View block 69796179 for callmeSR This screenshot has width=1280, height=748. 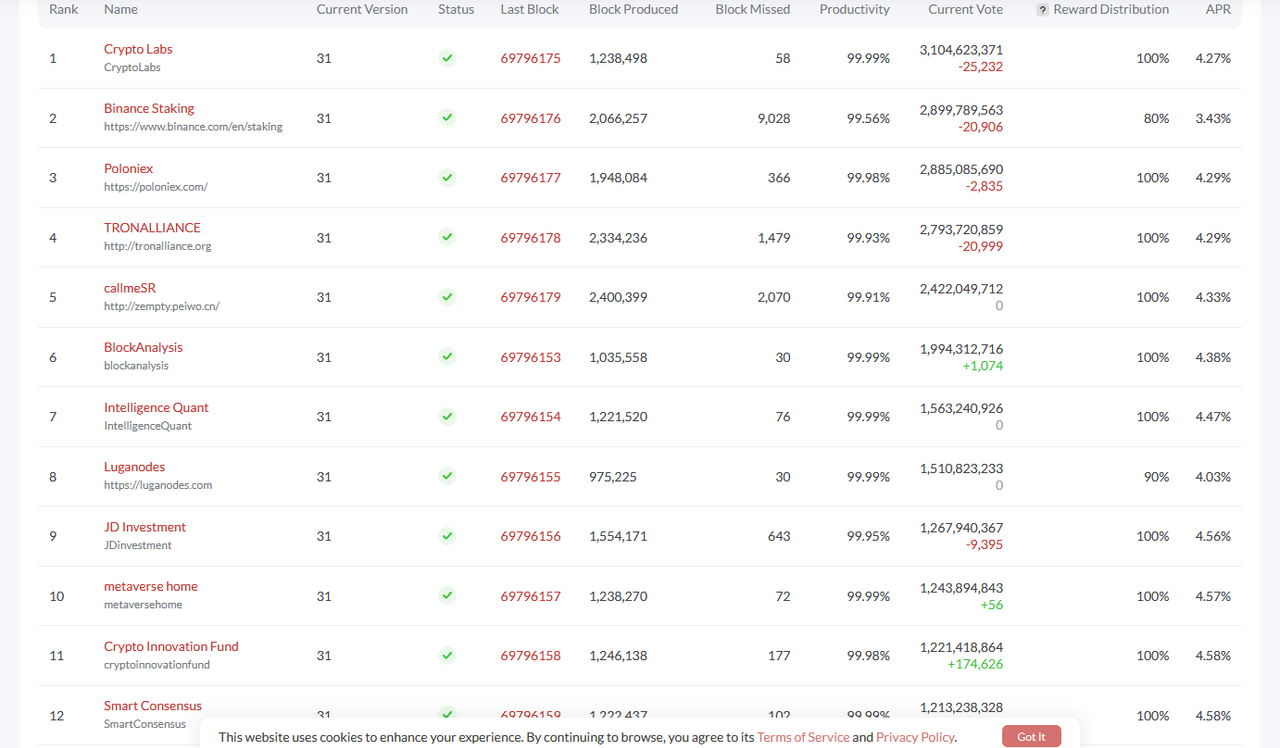pos(531,297)
